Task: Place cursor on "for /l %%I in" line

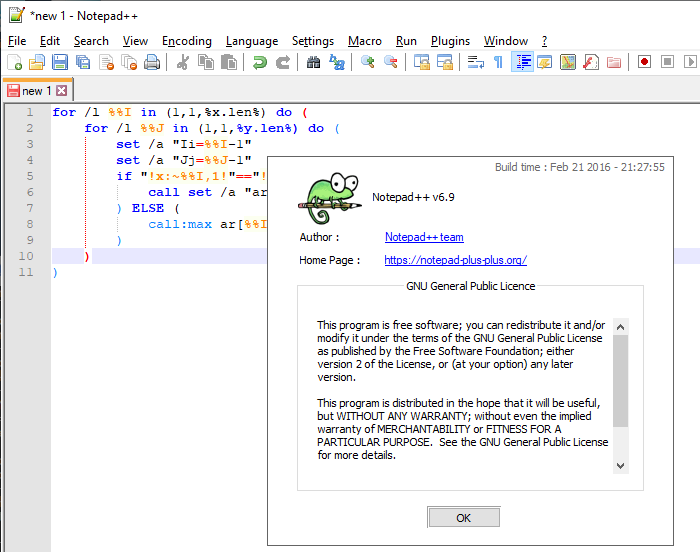Action: [x=180, y=112]
